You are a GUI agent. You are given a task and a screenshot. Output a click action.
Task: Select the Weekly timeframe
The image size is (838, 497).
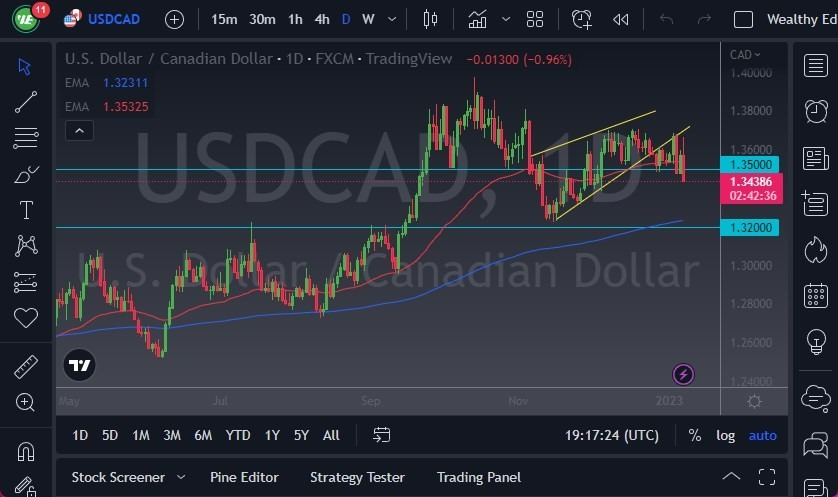[368, 20]
